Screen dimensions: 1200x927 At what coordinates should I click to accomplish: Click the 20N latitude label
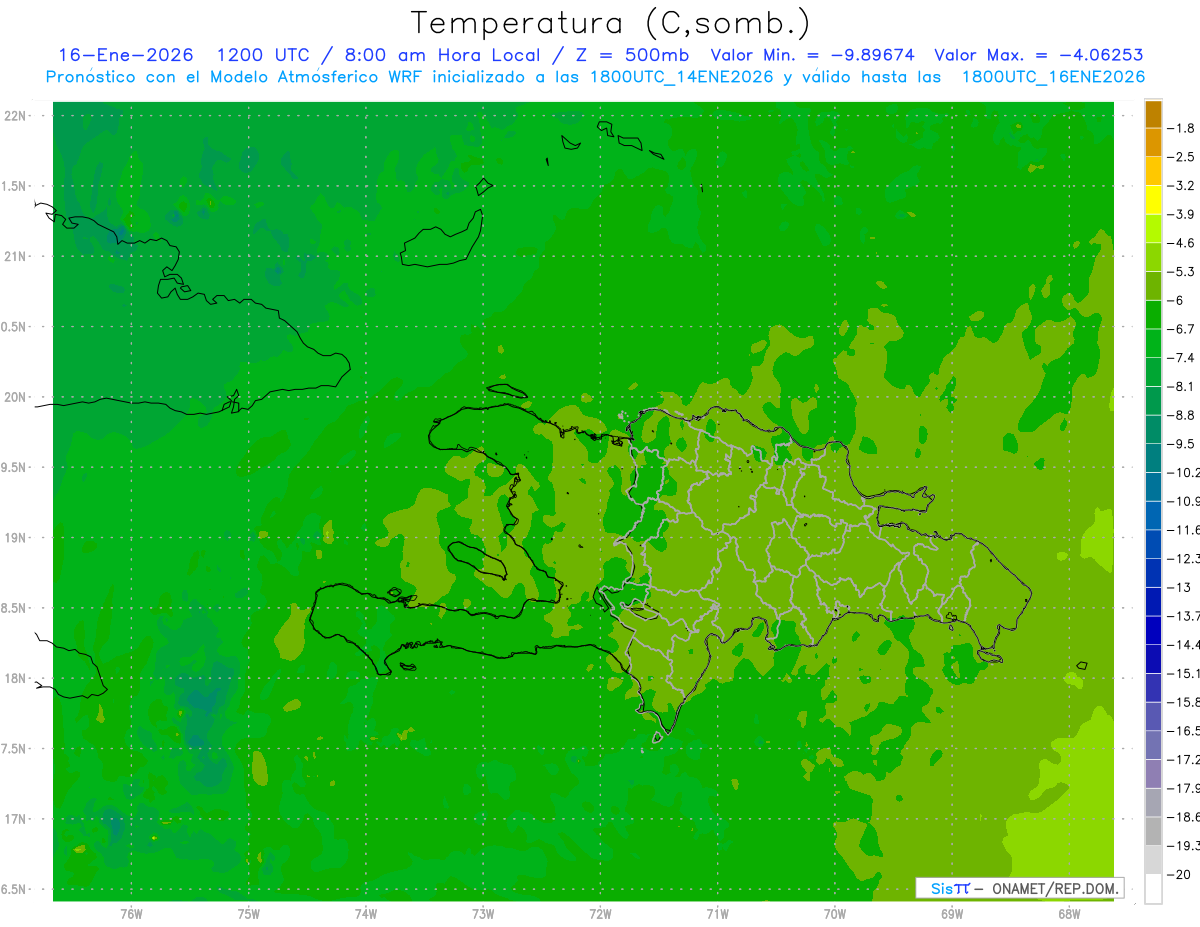(16, 397)
